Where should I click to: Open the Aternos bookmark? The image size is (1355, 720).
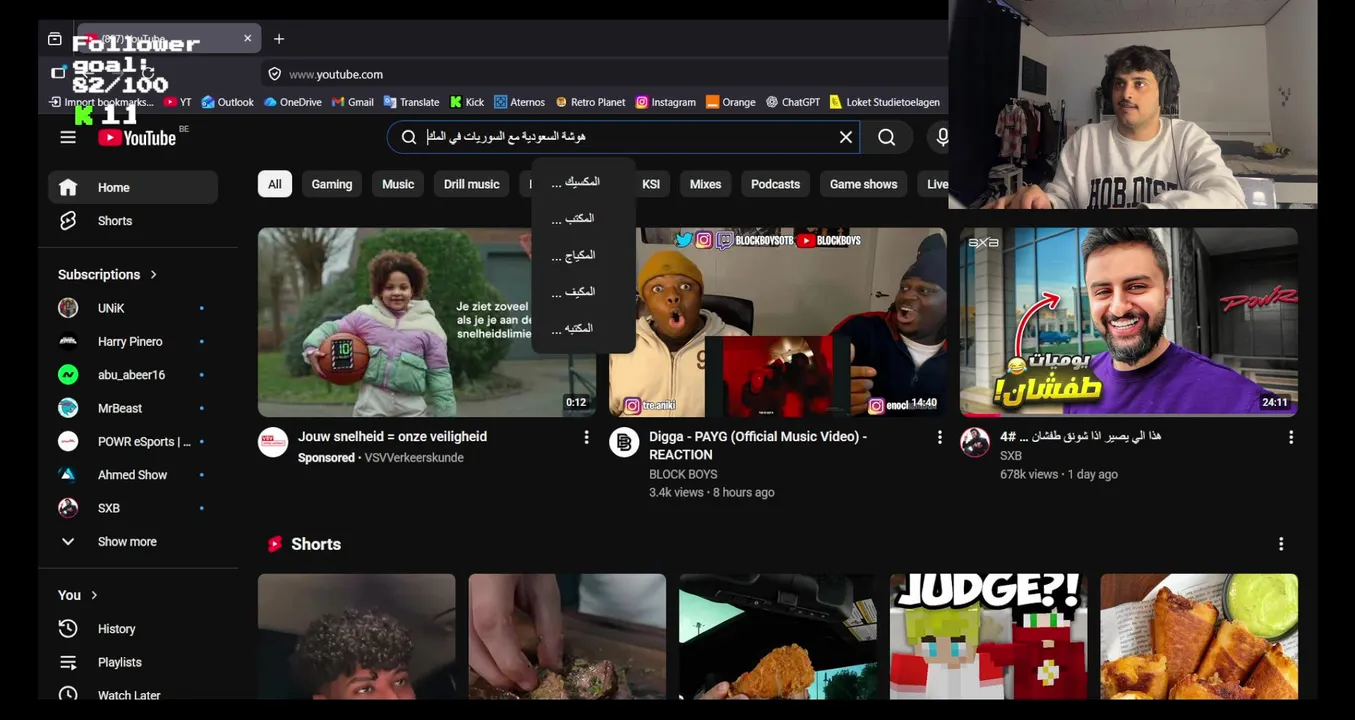coord(519,102)
